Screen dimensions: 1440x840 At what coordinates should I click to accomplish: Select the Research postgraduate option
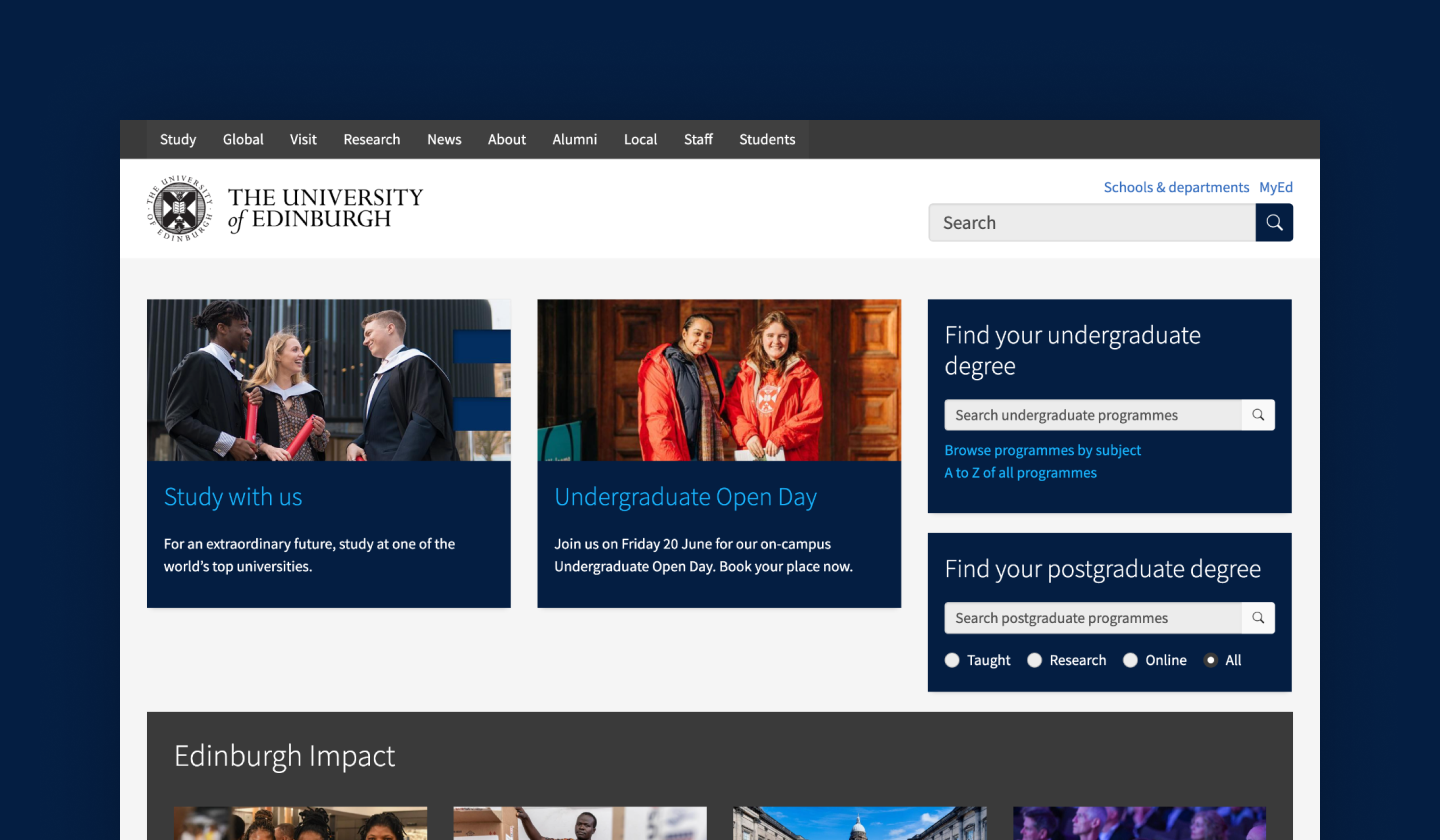point(1034,660)
